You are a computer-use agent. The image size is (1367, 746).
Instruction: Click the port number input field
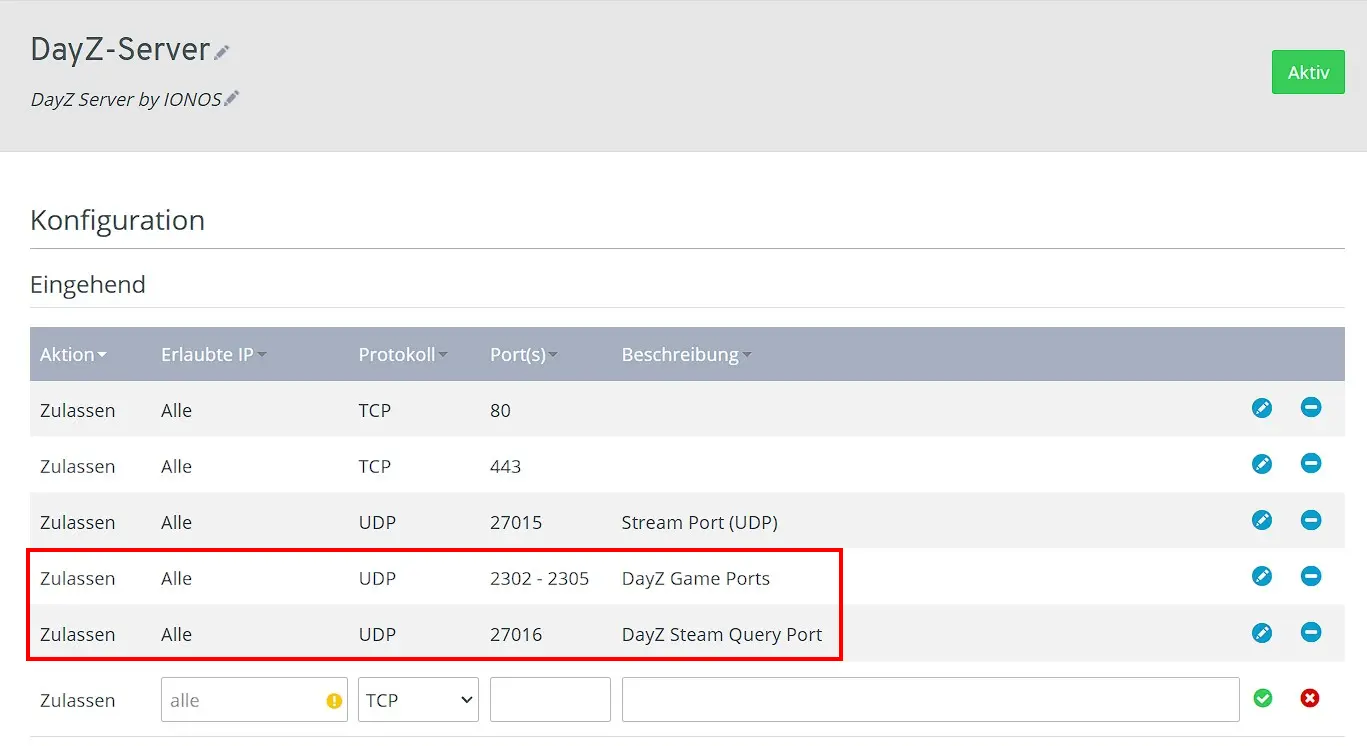pos(549,699)
